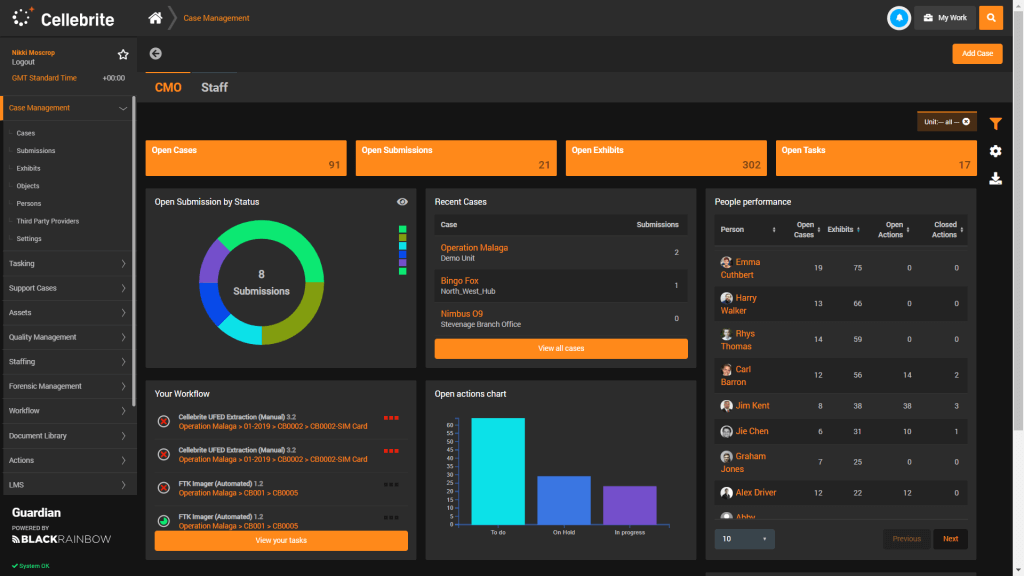Viewport: 1024px width, 576px height.
Task: Remove the 'Unit — all' filter chip
Action: [x=966, y=122]
